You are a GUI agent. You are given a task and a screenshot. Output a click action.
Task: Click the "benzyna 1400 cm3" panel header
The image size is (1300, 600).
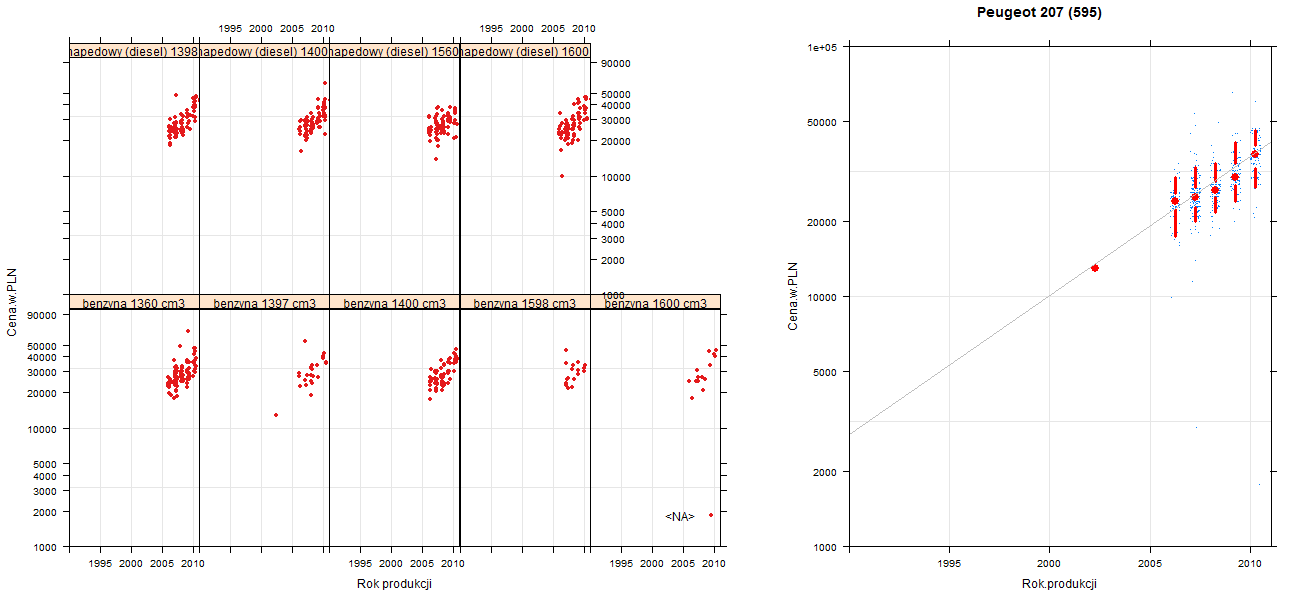pos(394,303)
